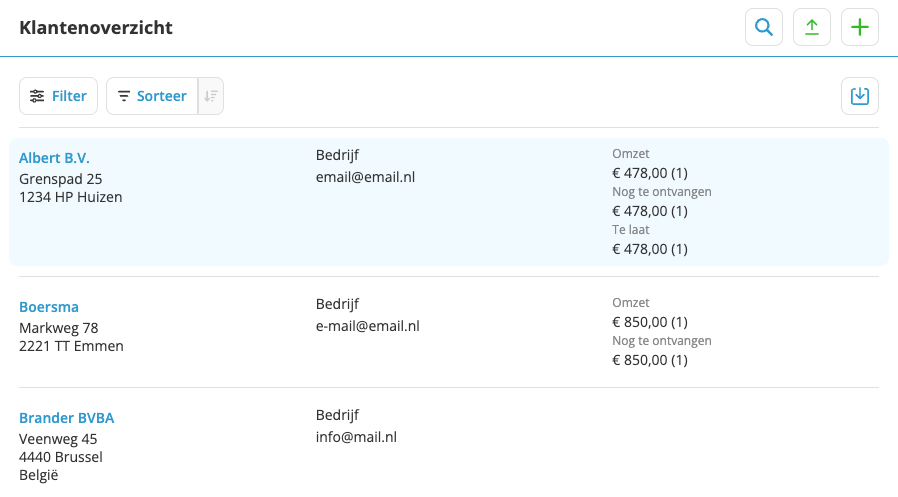Click email@email.nl for Albert B.V.
The width and height of the screenshot is (898, 497).
(x=365, y=178)
